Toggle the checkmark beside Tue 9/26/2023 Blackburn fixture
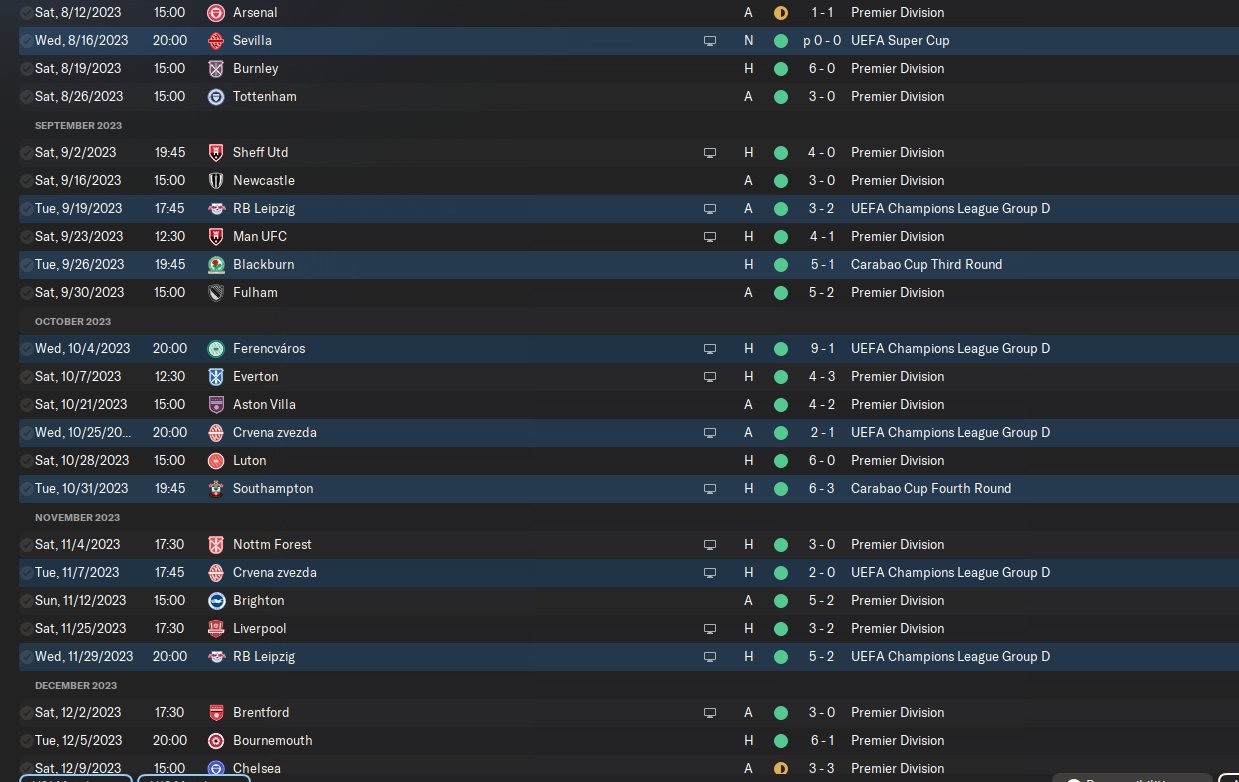 coord(25,265)
